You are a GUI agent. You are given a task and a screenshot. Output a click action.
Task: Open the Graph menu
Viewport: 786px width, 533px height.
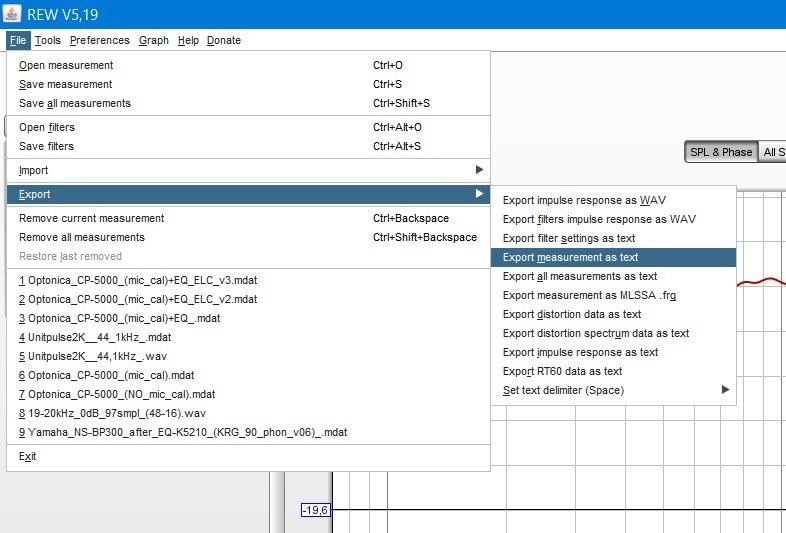[154, 40]
